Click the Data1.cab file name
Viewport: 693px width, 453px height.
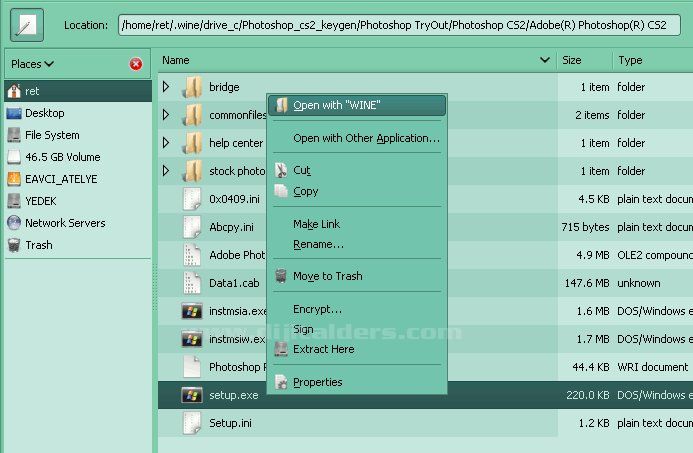tap(234, 283)
